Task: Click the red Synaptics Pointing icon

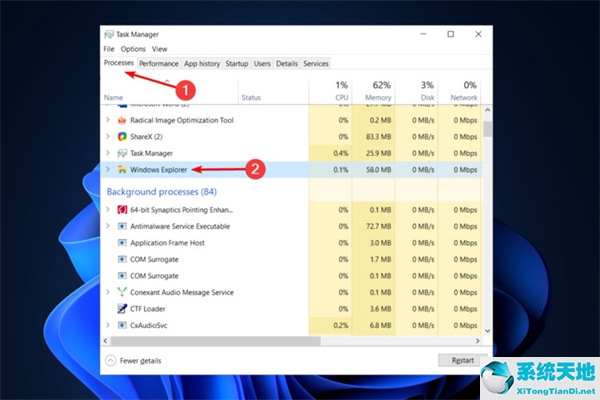Action: tap(122, 210)
